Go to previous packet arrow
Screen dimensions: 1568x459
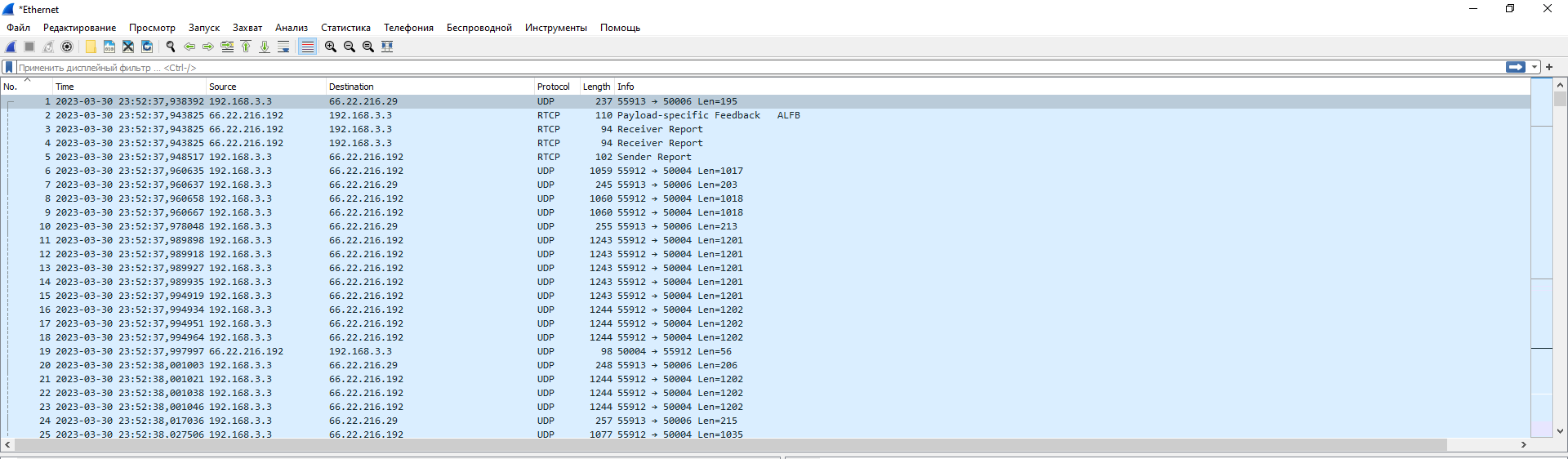click(x=189, y=47)
